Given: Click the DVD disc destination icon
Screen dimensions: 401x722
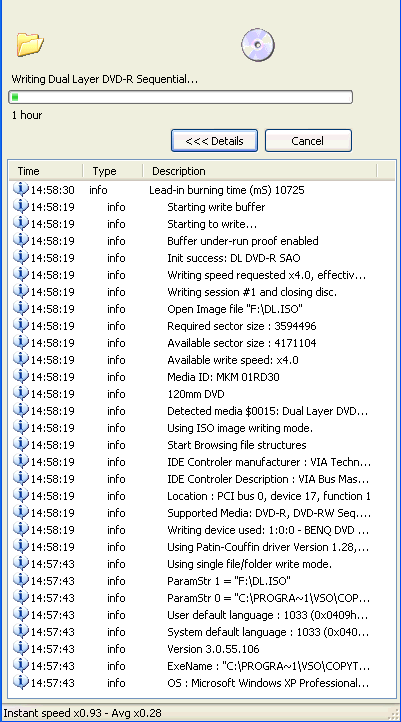Looking at the screenshot, I should click(258, 45).
